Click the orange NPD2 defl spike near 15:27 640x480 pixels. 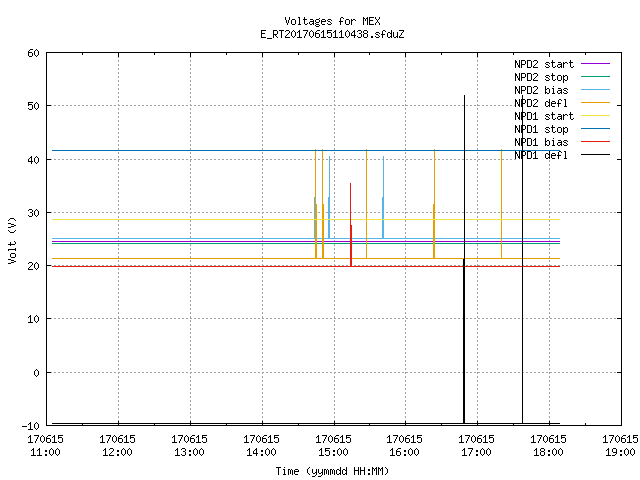pos(367,204)
